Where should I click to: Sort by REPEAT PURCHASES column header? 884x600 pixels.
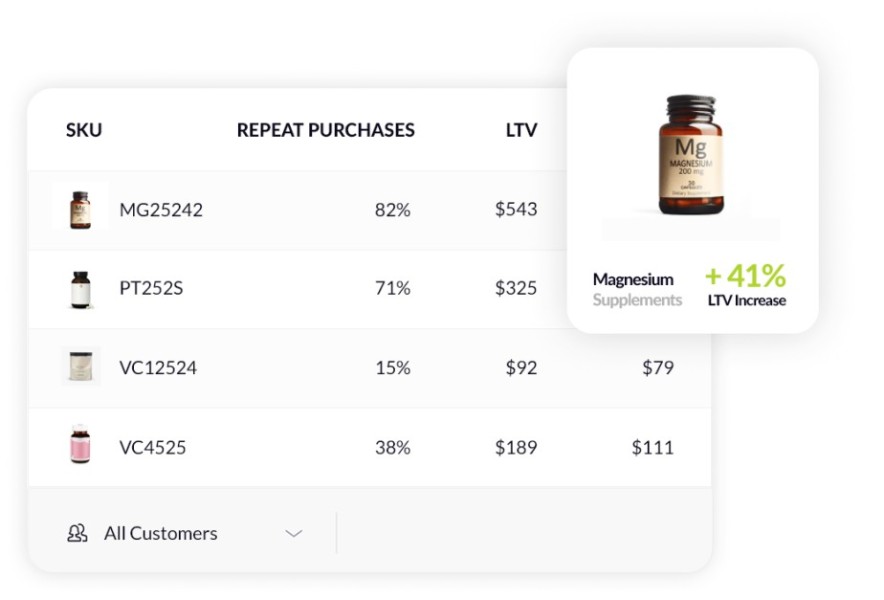(x=326, y=130)
